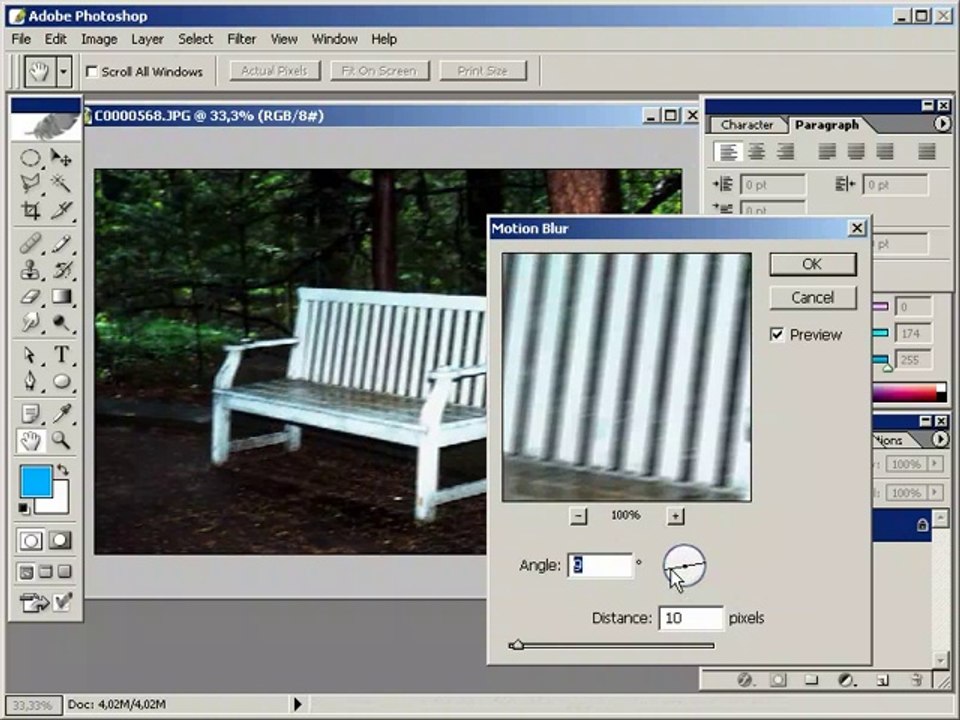Screen dimensions: 960x720
Task: Set paragraph to left align text
Action: (x=728, y=151)
